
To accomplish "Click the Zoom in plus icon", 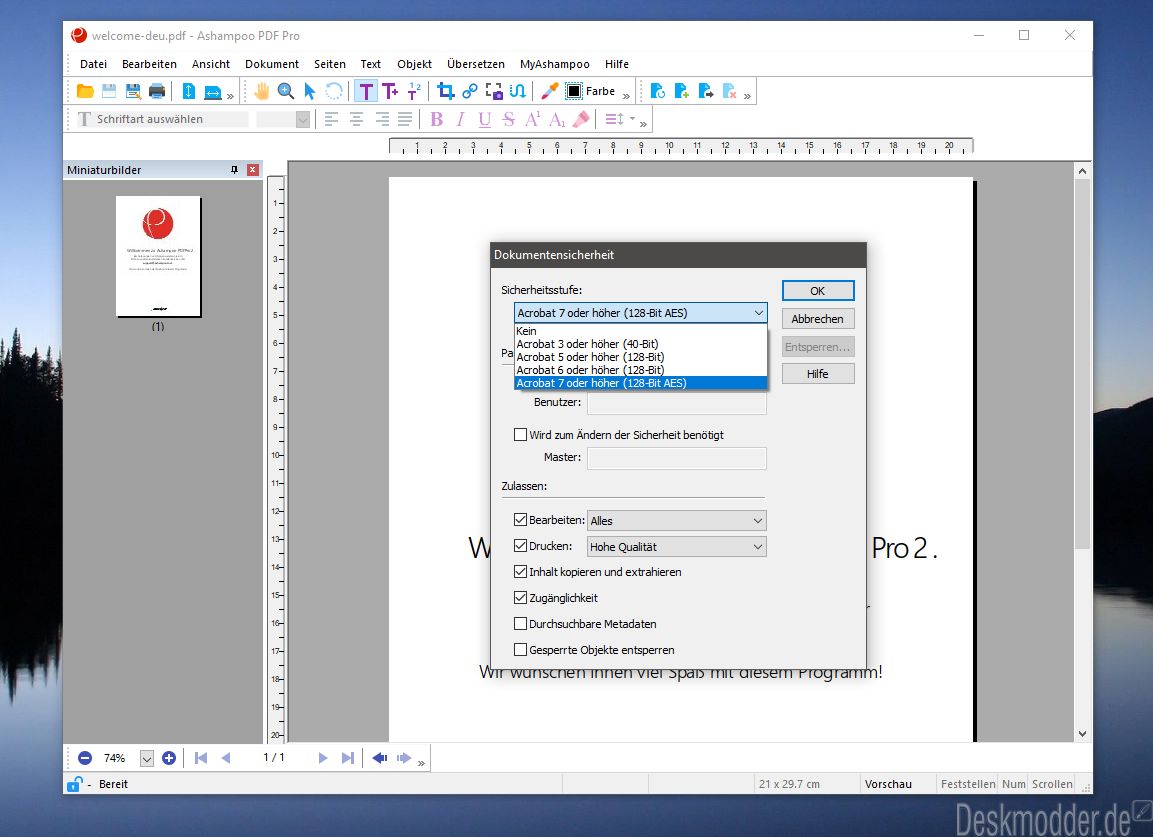I will (x=169, y=758).
